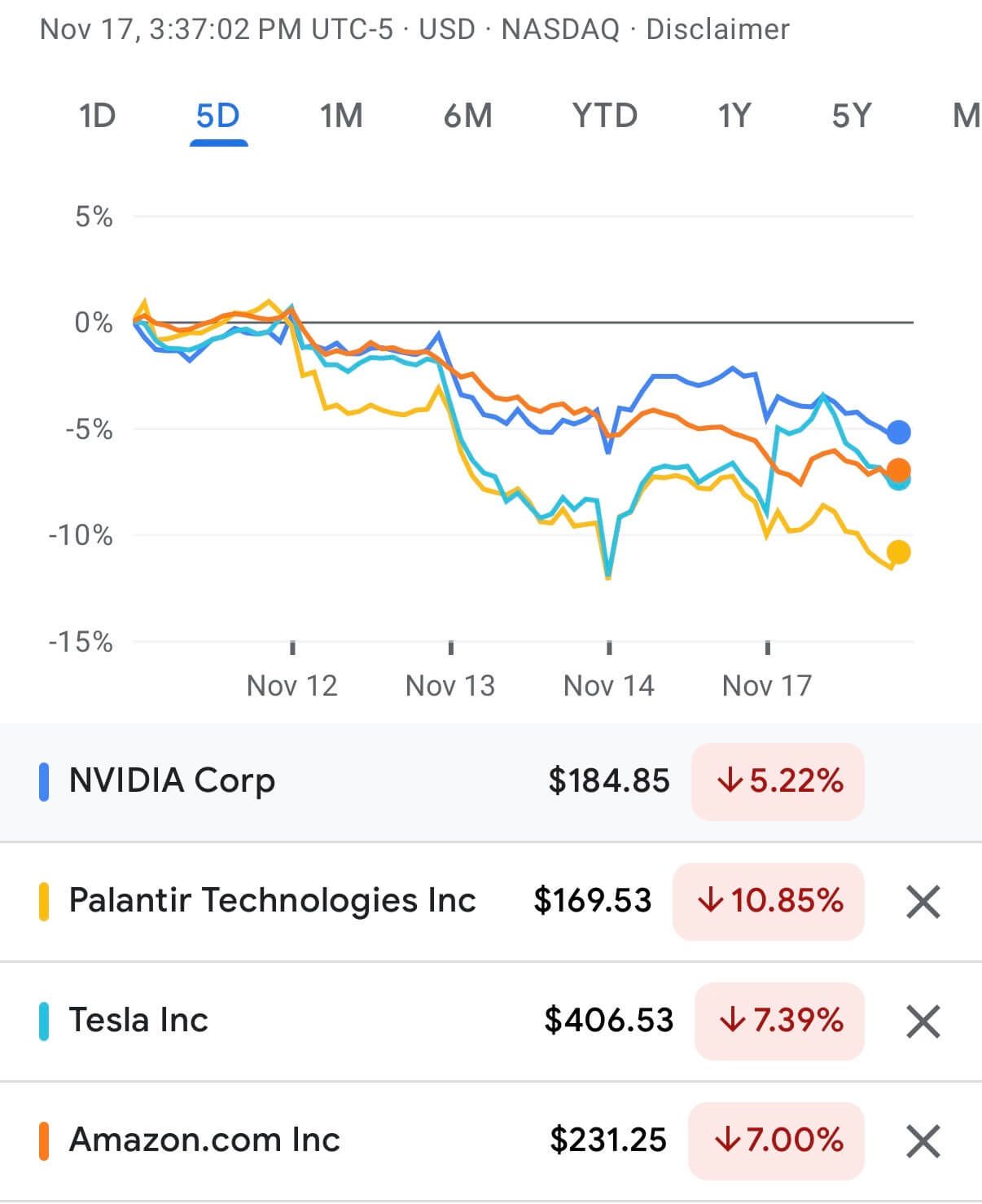
Task: Click Amazon's orange endpoint dot on chart
Action: click(x=898, y=469)
